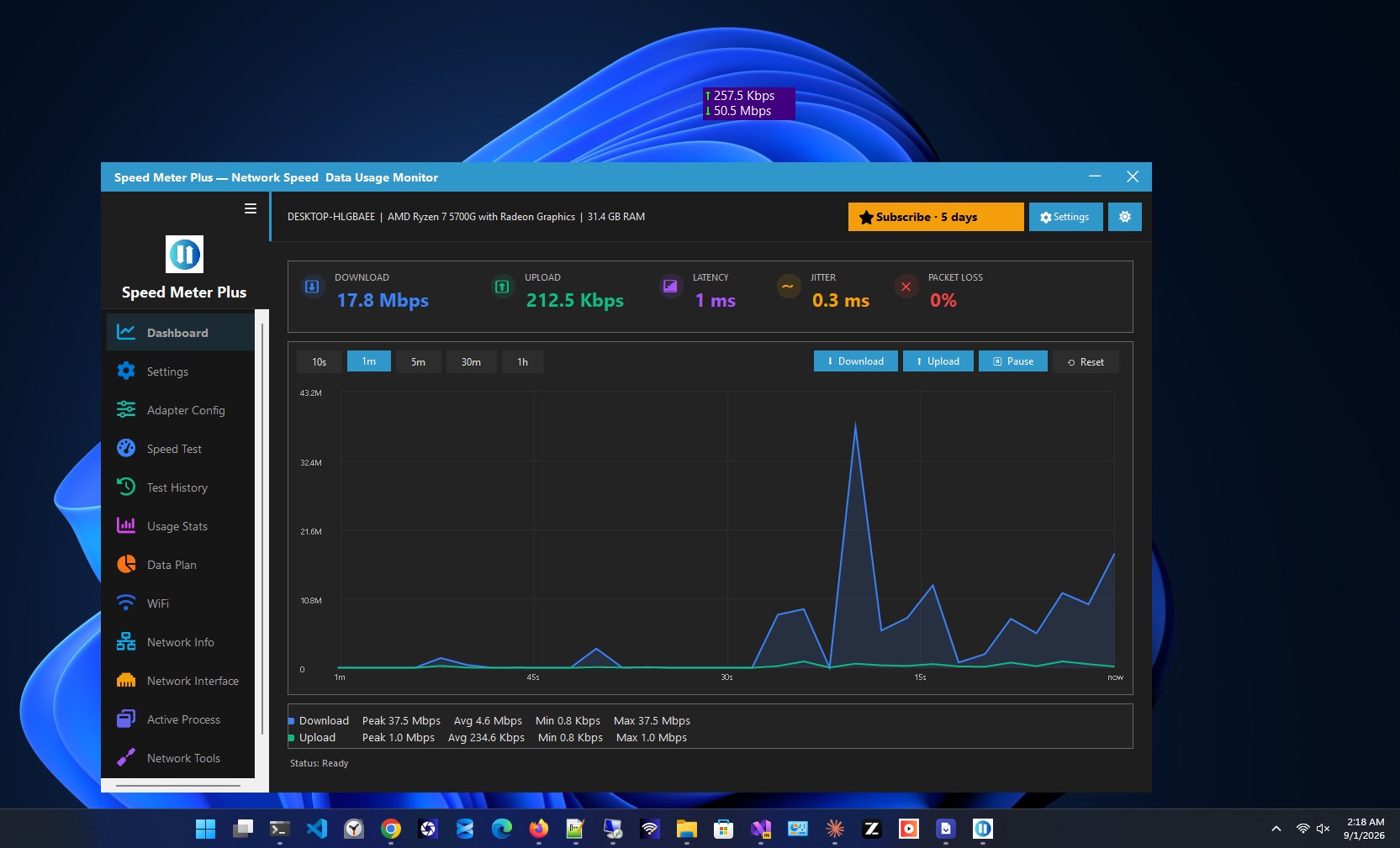The height and width of the screenshot is (848, 1400).
Task: Open the Dashboard chart icon in sidebar
Action: pyautogui.click(x=126, y=332)
